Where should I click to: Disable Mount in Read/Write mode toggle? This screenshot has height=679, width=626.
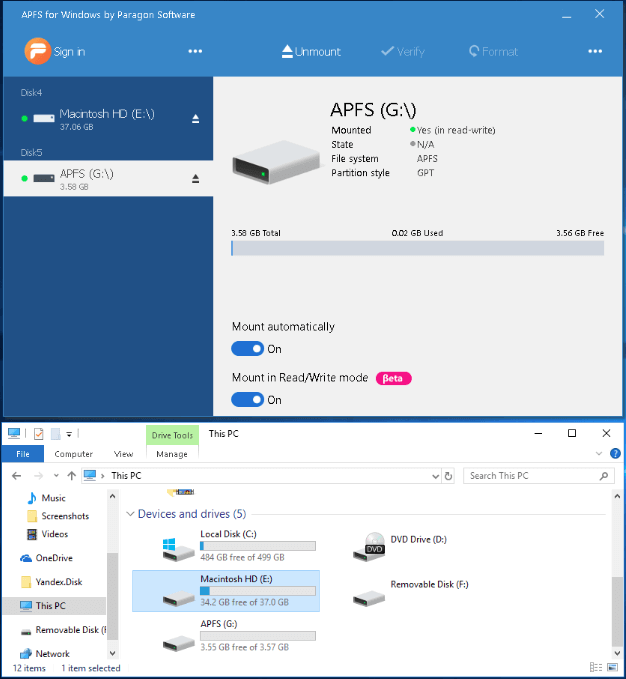247,400
